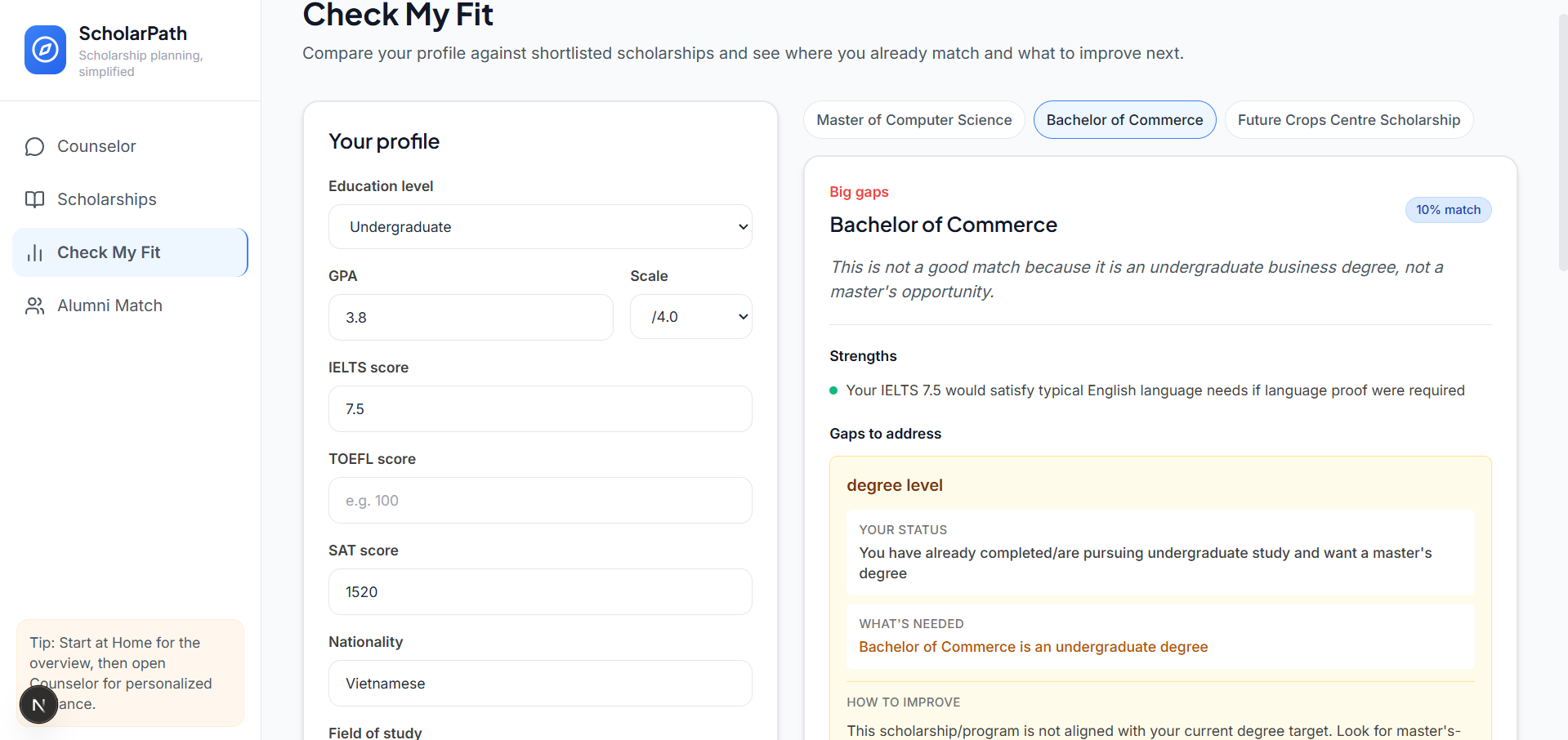
Task: Open the Scholarships page link
Action: (106, 199)
